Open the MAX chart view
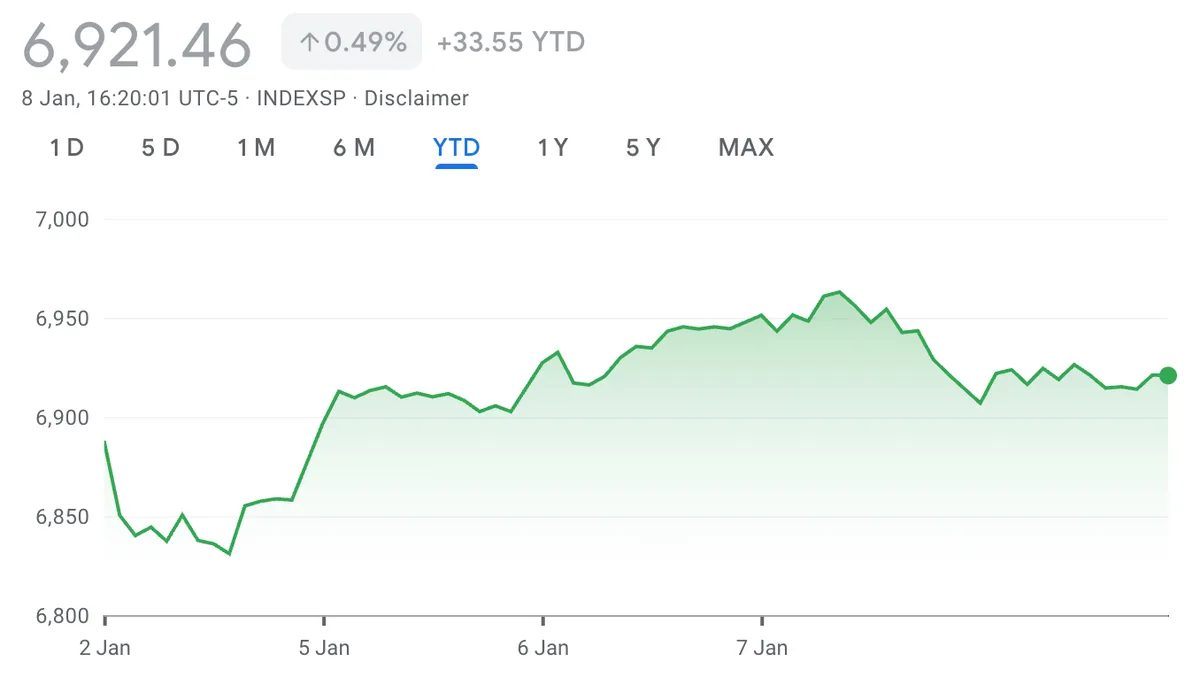Screen dimensions: 1200x685 click(x=745, y=147)
